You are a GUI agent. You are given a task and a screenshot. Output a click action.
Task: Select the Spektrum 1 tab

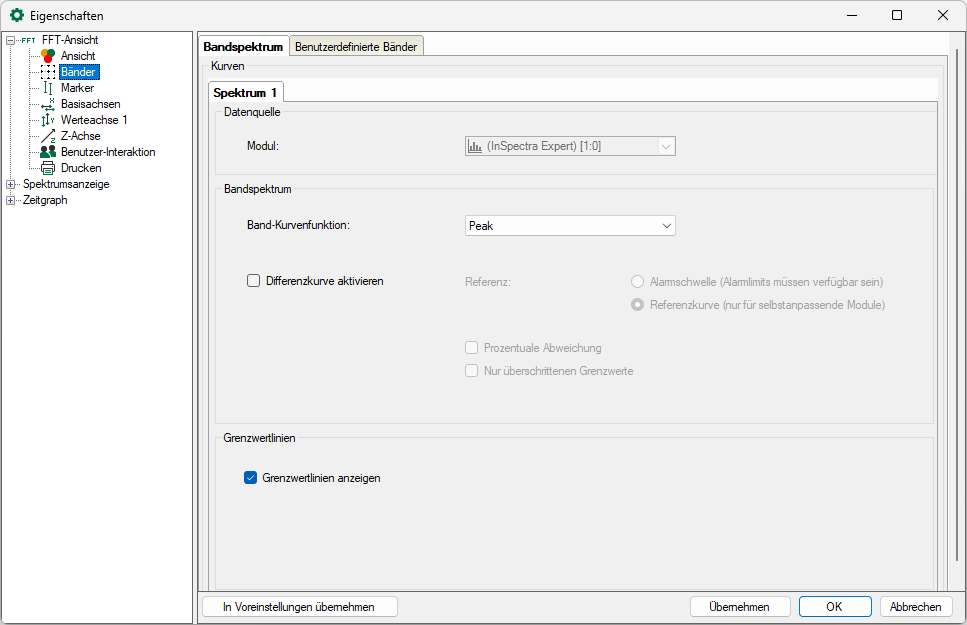coord(245,92)
